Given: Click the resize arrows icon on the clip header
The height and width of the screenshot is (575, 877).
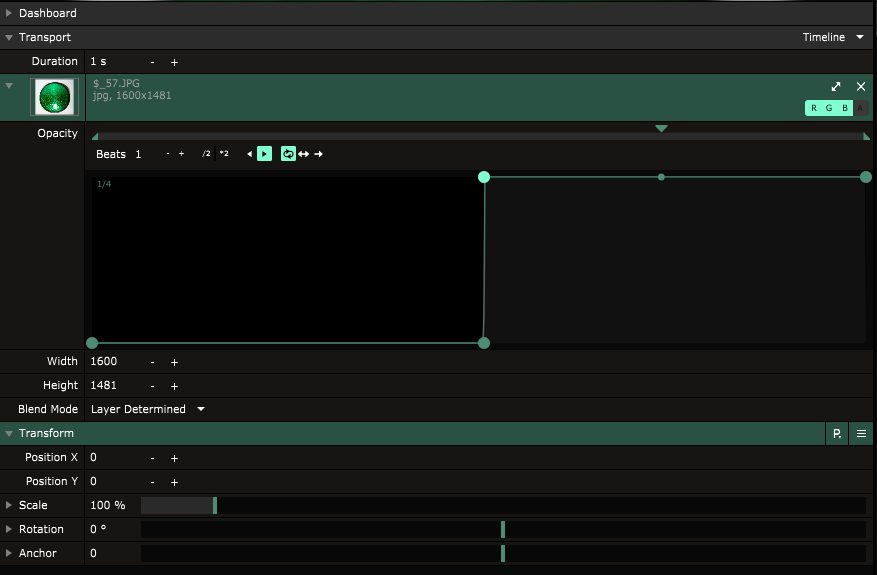Looking at the screenshot, I should point(836,87).
